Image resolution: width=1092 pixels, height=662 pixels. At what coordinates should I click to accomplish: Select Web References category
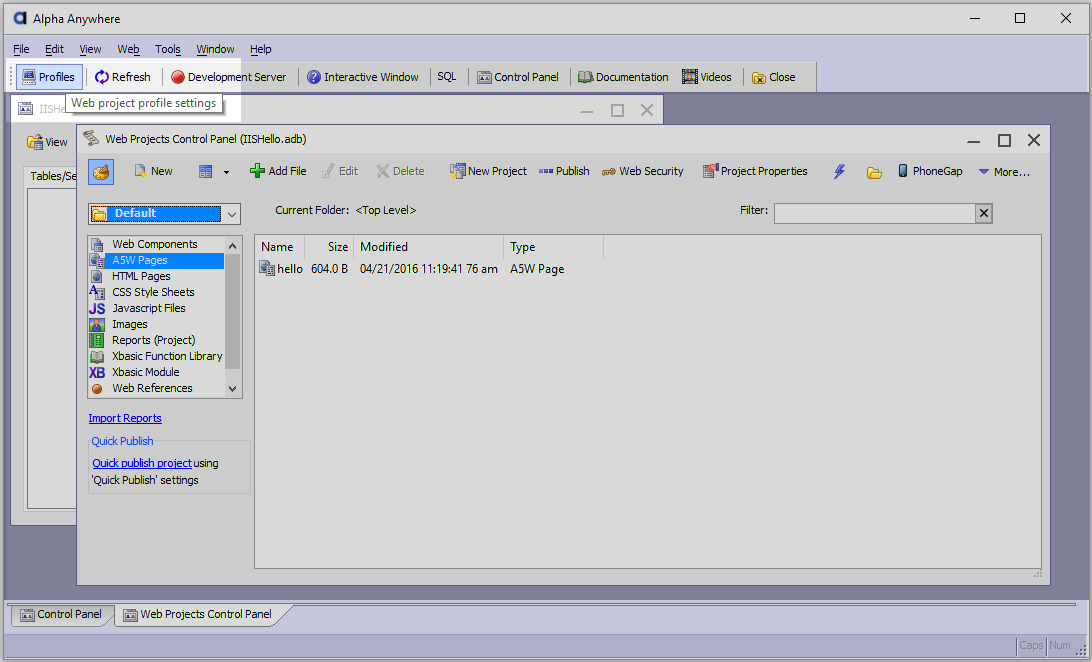click(152, 388)
